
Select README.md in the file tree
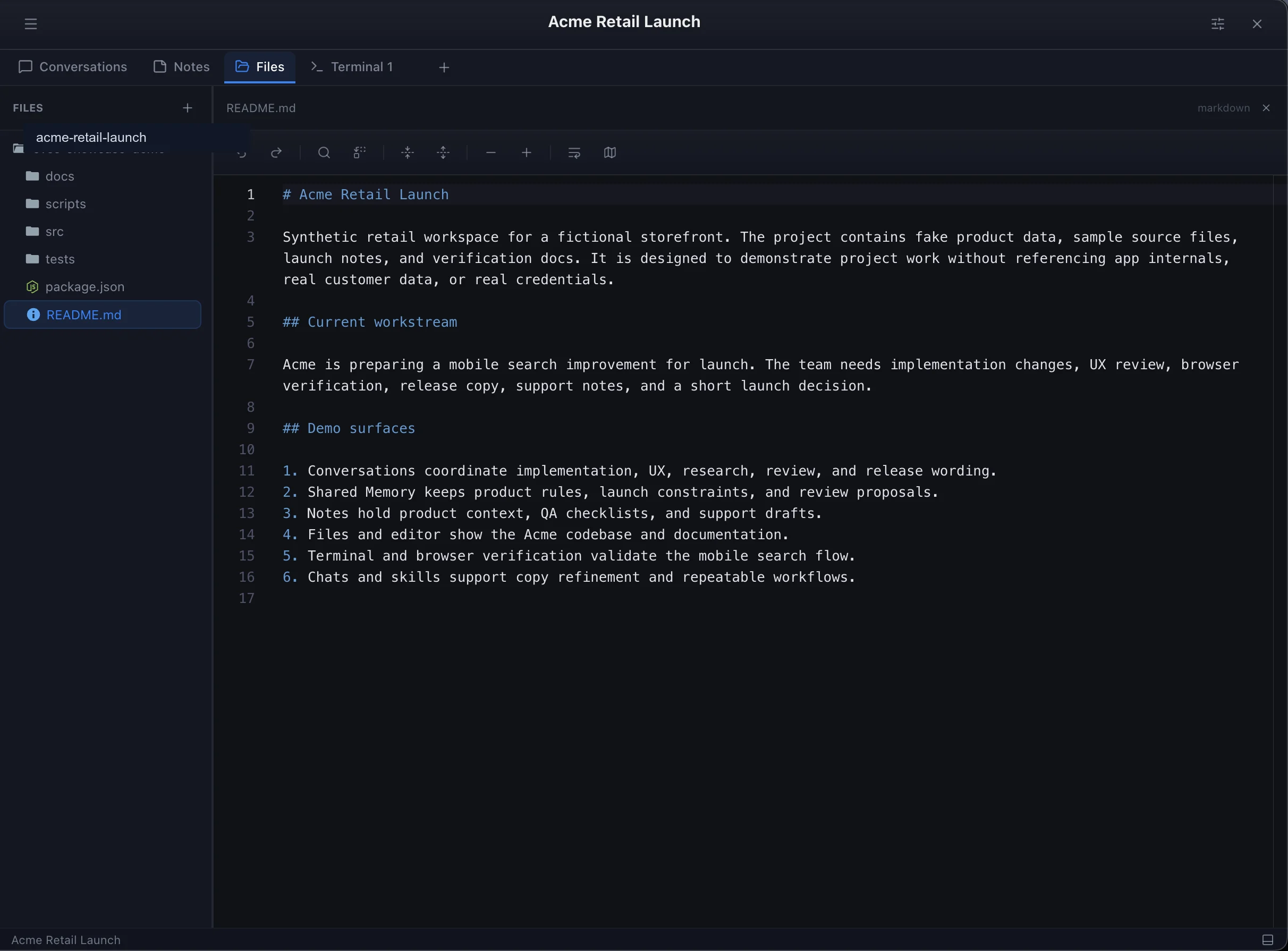point(103,315)
